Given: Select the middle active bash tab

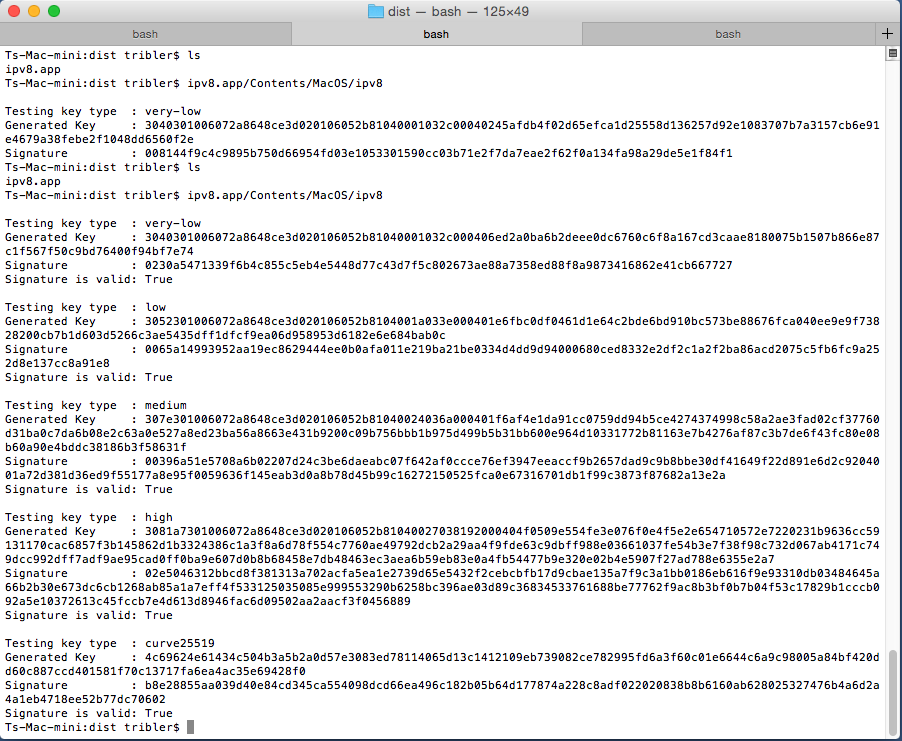Looking at the screenshot, I should pos(436,34).
